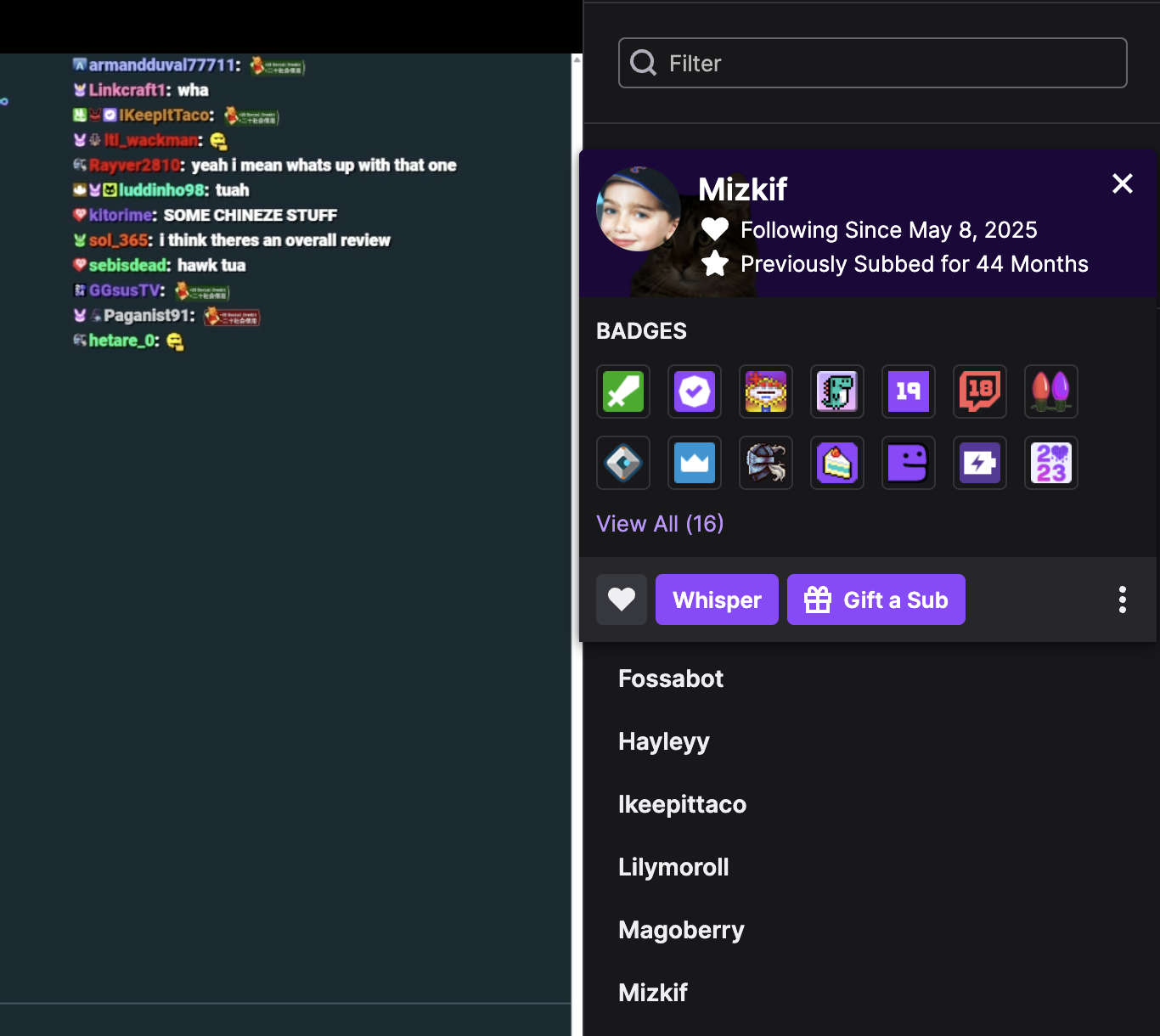Screen dimensions: 1160x1036
Task: Select Lilymoroll in the user list
Action: pos(673,867)
